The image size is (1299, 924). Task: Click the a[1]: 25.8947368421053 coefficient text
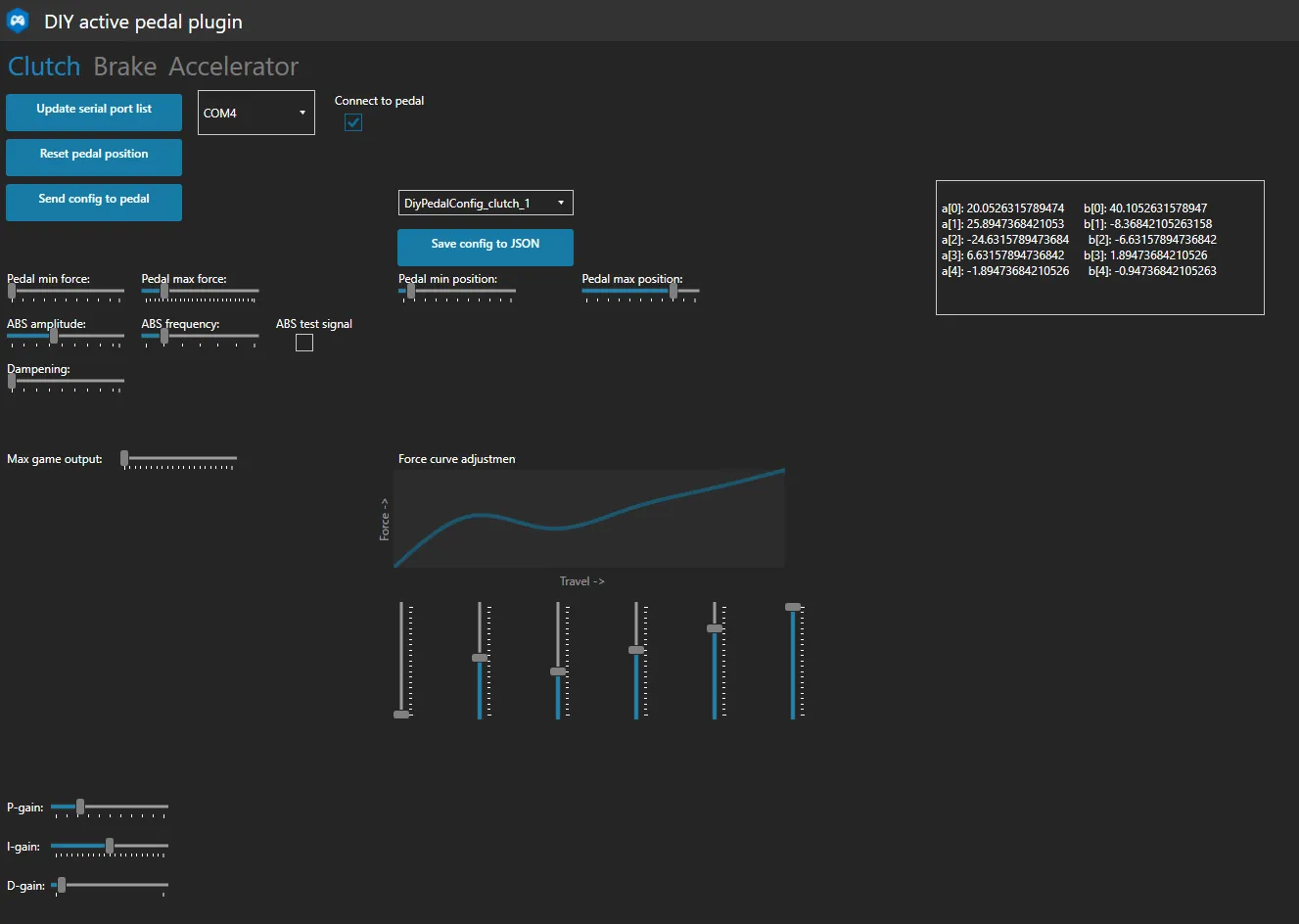[x=1002, y=224]
